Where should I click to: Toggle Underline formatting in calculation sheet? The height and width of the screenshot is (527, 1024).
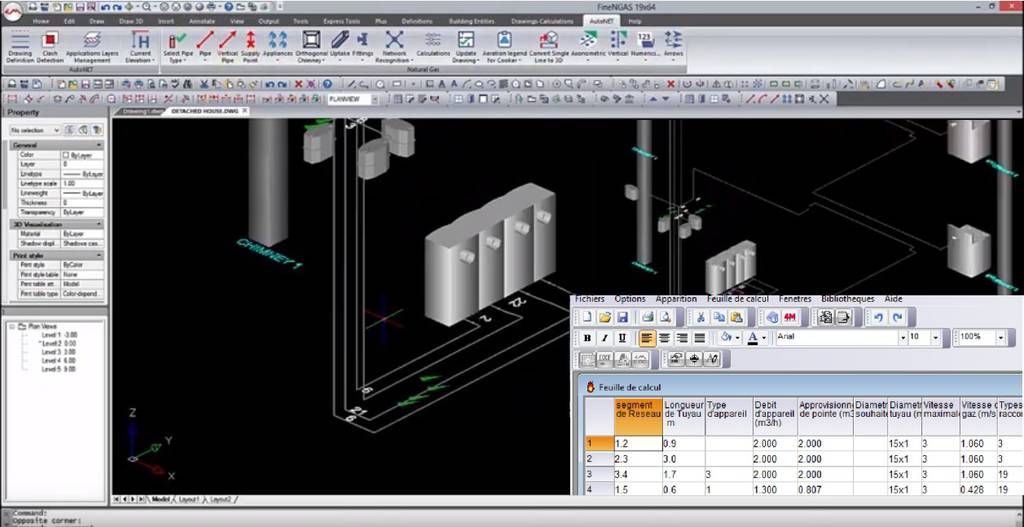[622, 338]
